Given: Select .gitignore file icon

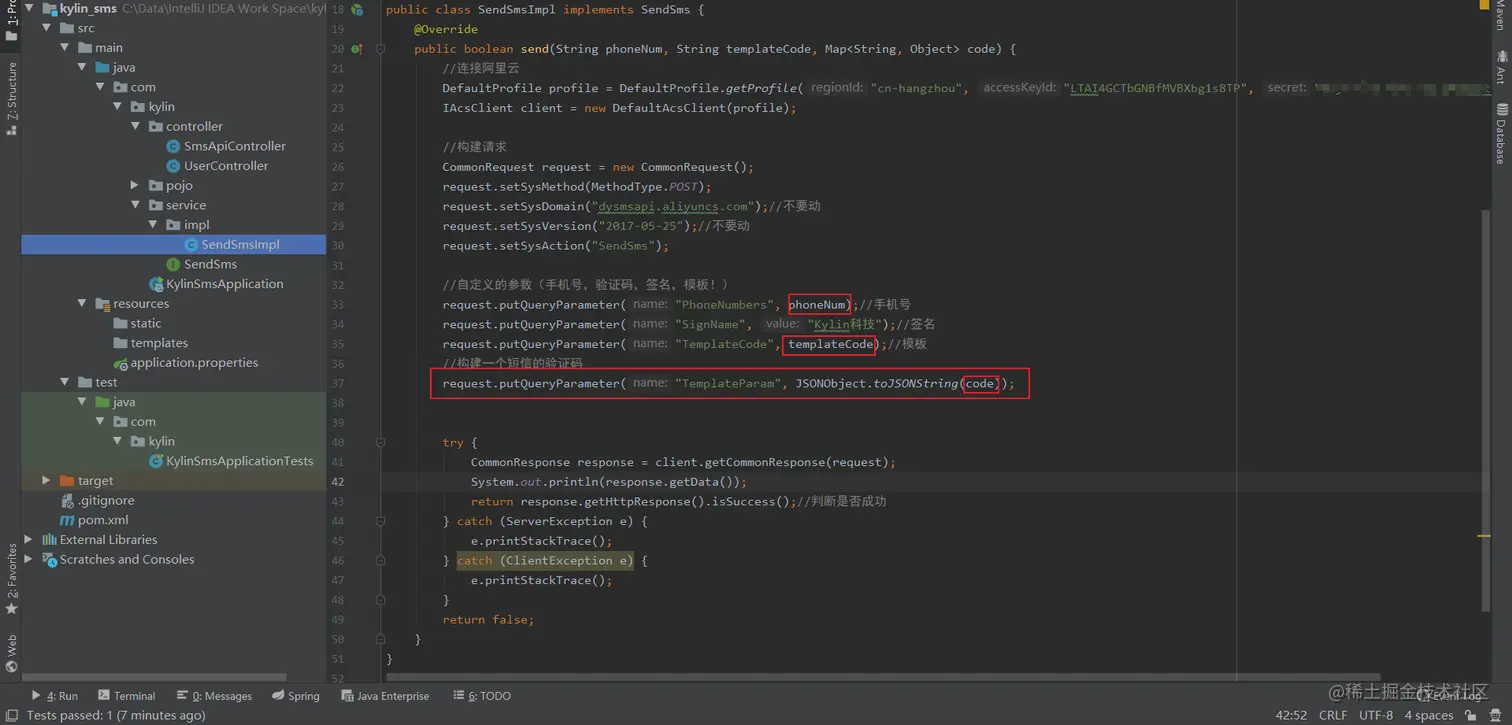Looking at the screenshot, I should click(x=67, y=500).
